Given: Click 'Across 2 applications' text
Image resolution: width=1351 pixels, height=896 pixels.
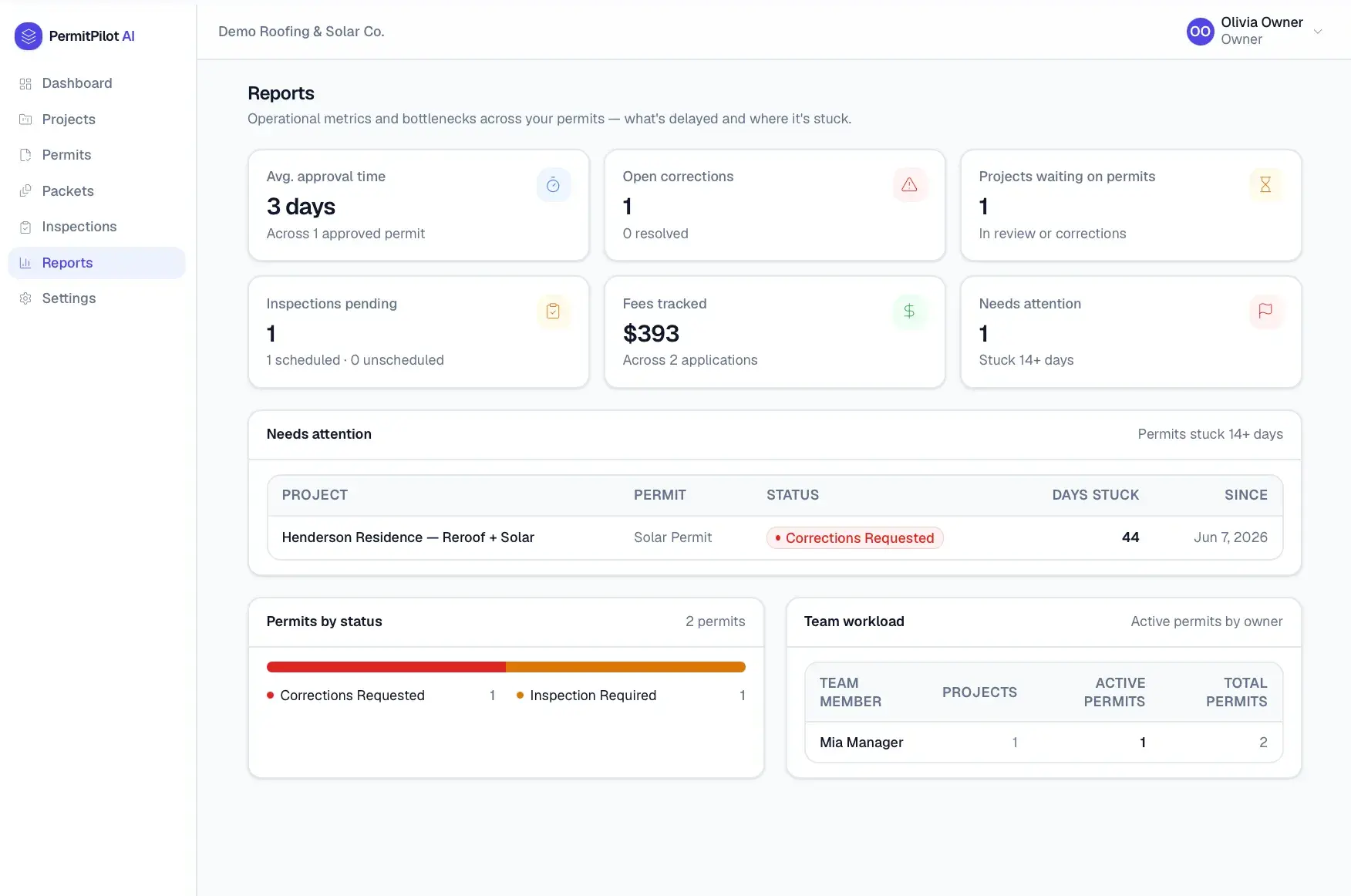Looking at the screenshot, I should [x=690, y=360].
